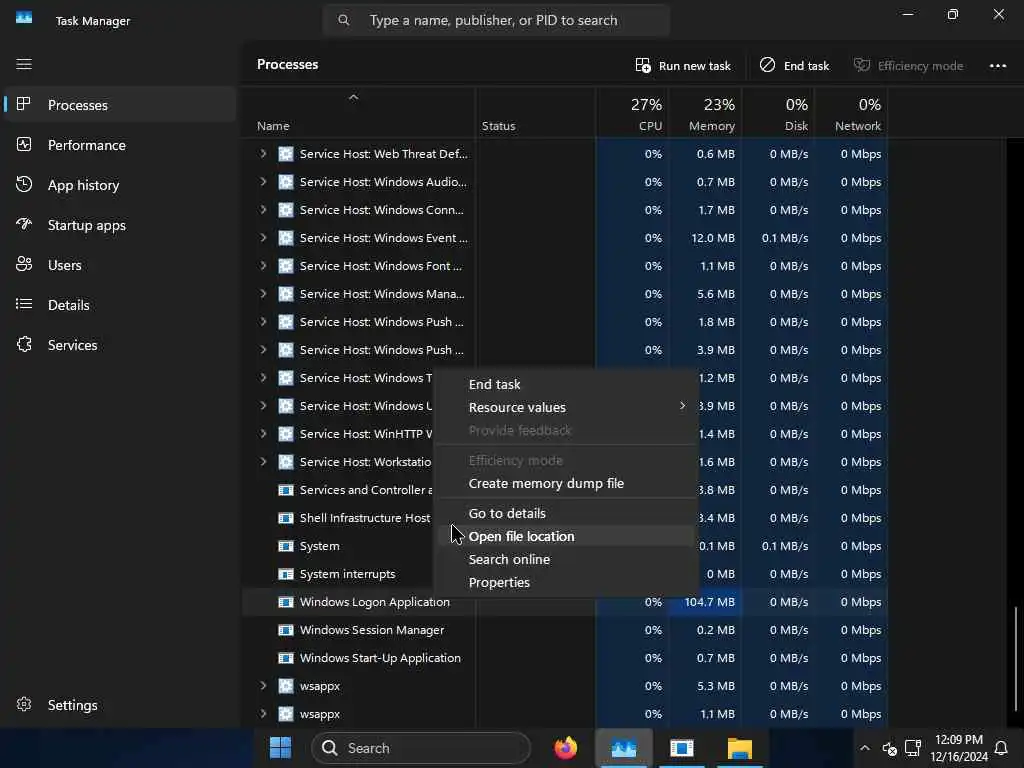Viewport: 1024px width, 768px height.
Task: Open App history sidebar icon
Action: click(x=24, y=184)
